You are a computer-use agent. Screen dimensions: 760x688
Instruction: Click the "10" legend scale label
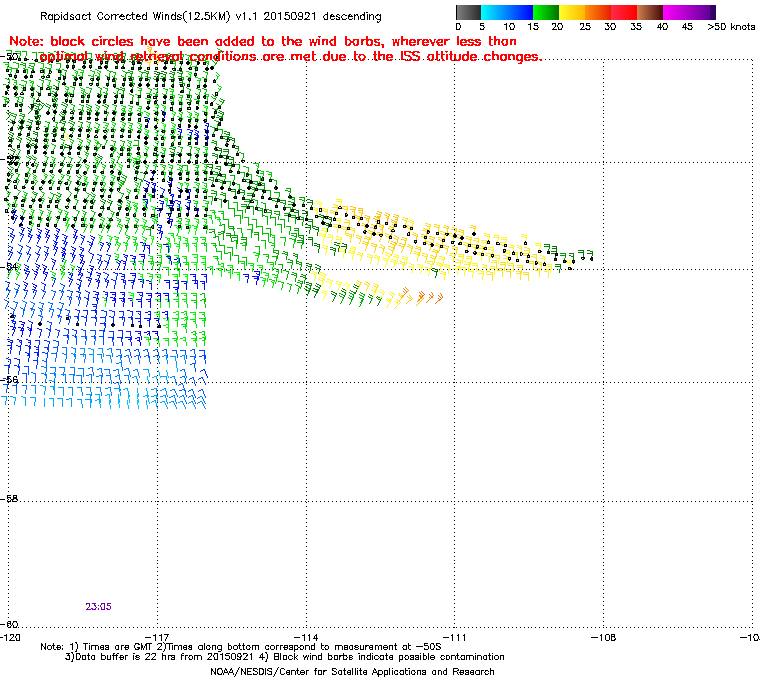point(509,27)
